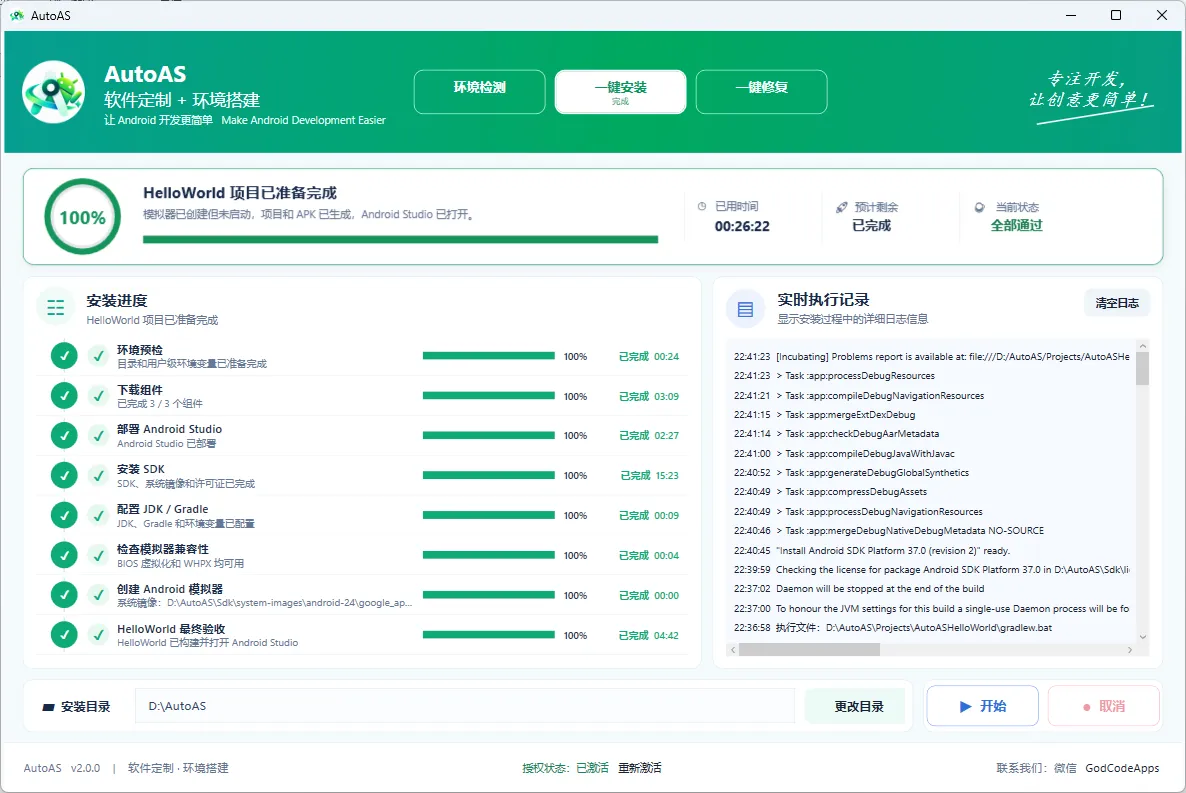Click the 安装目录 folder icon

[x=48, y=707]
